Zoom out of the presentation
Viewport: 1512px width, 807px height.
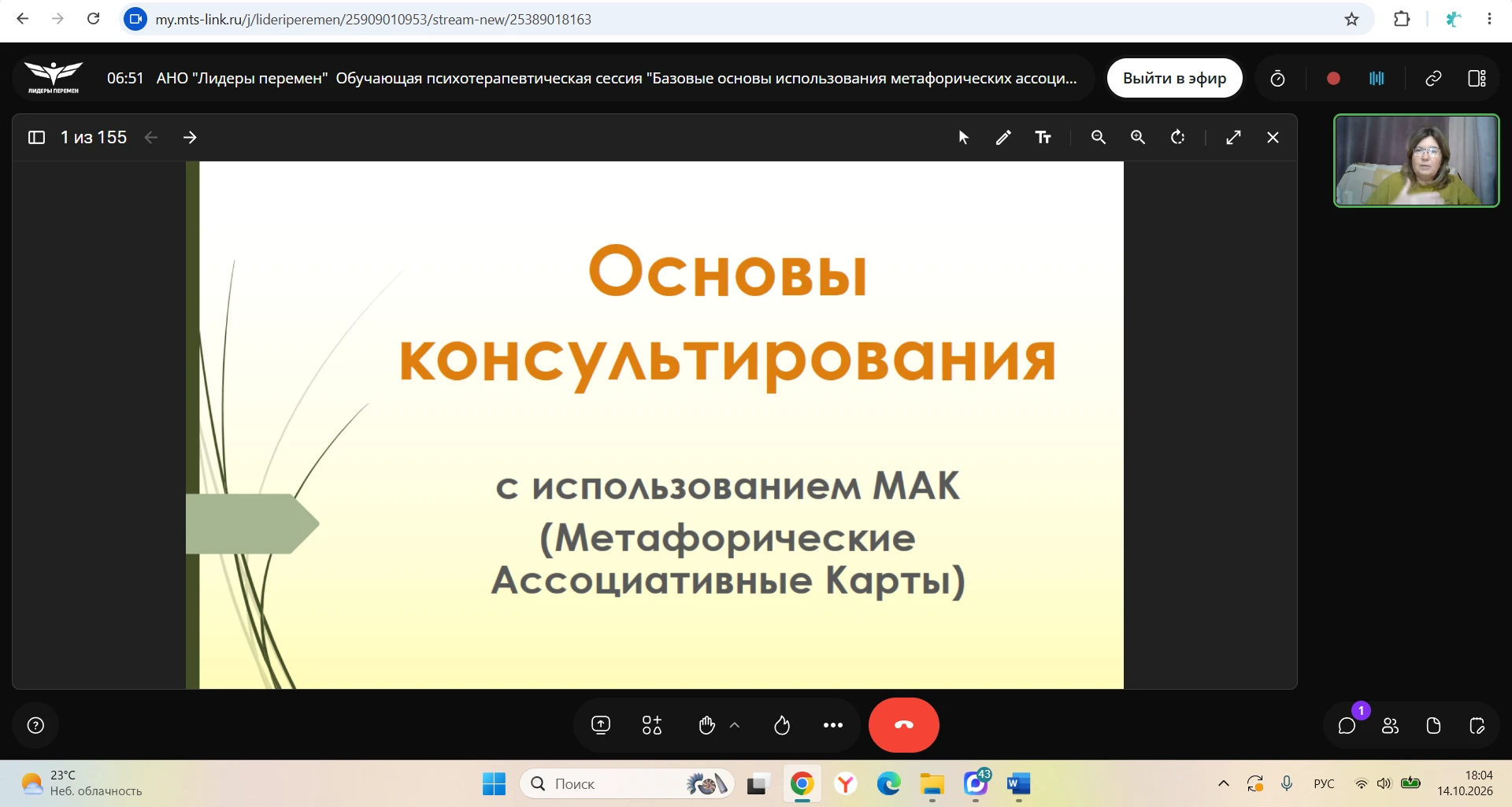pyautogui.click(x=1099, y=137)
